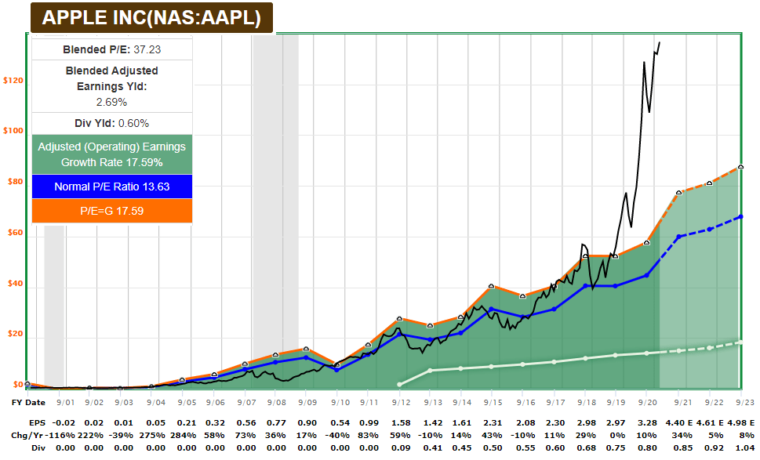Click blue dashed line endpoint at 9/23
The height and width of the screenshot is (460, 760).
pyautogui.click(x=740, y=217)
